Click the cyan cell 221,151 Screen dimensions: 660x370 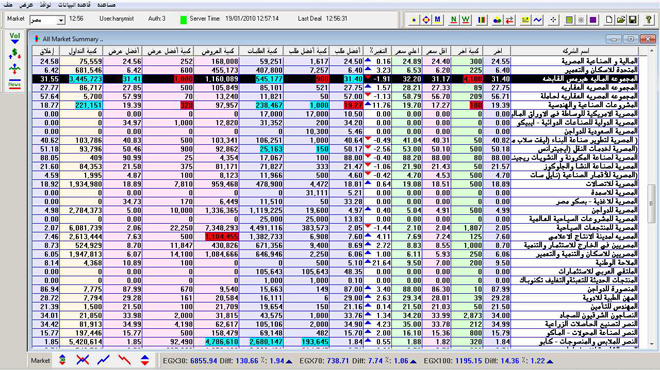[89, 105]
